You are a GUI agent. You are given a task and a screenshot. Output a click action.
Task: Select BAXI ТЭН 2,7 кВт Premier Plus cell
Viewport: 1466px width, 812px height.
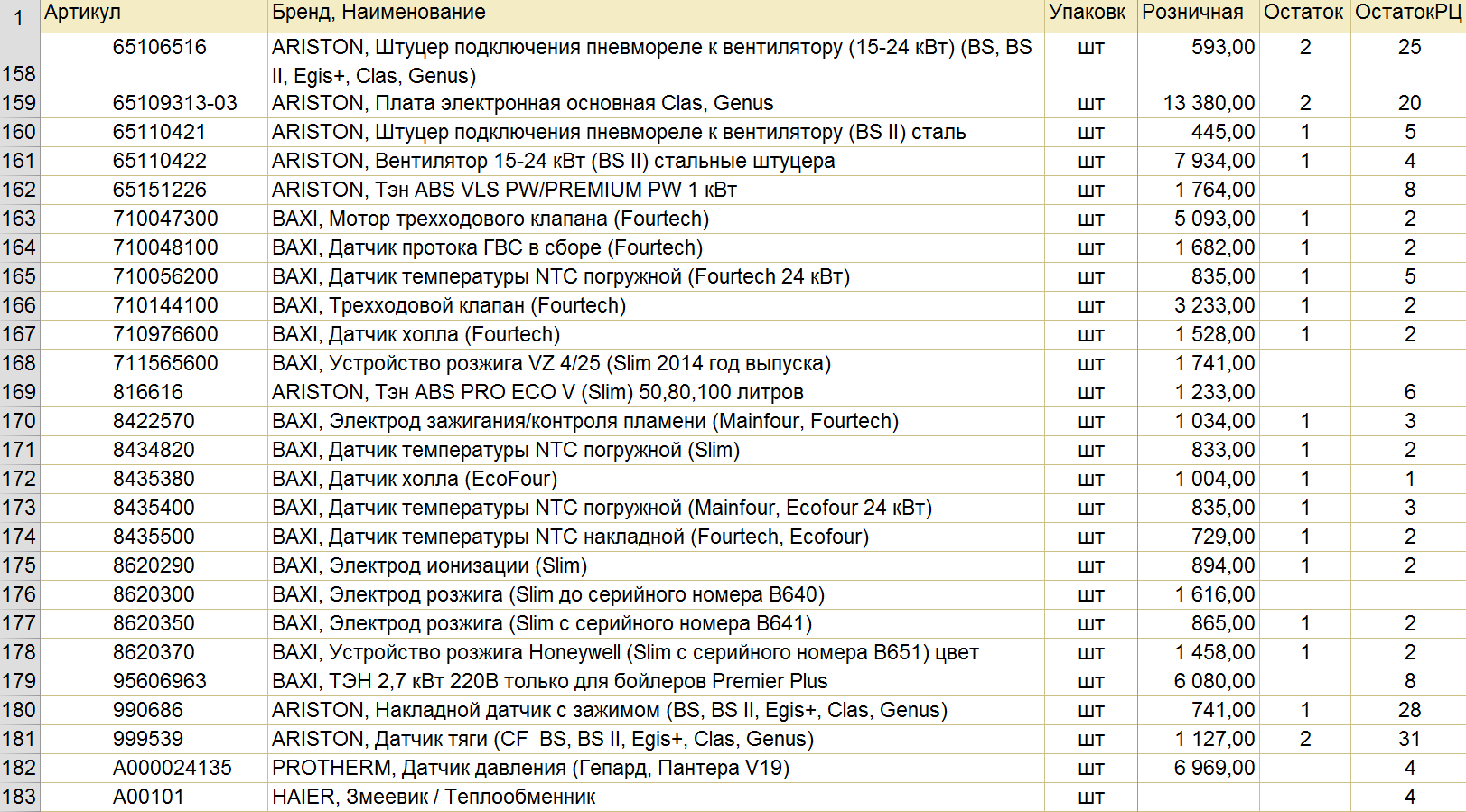click(x=656, y=681)
